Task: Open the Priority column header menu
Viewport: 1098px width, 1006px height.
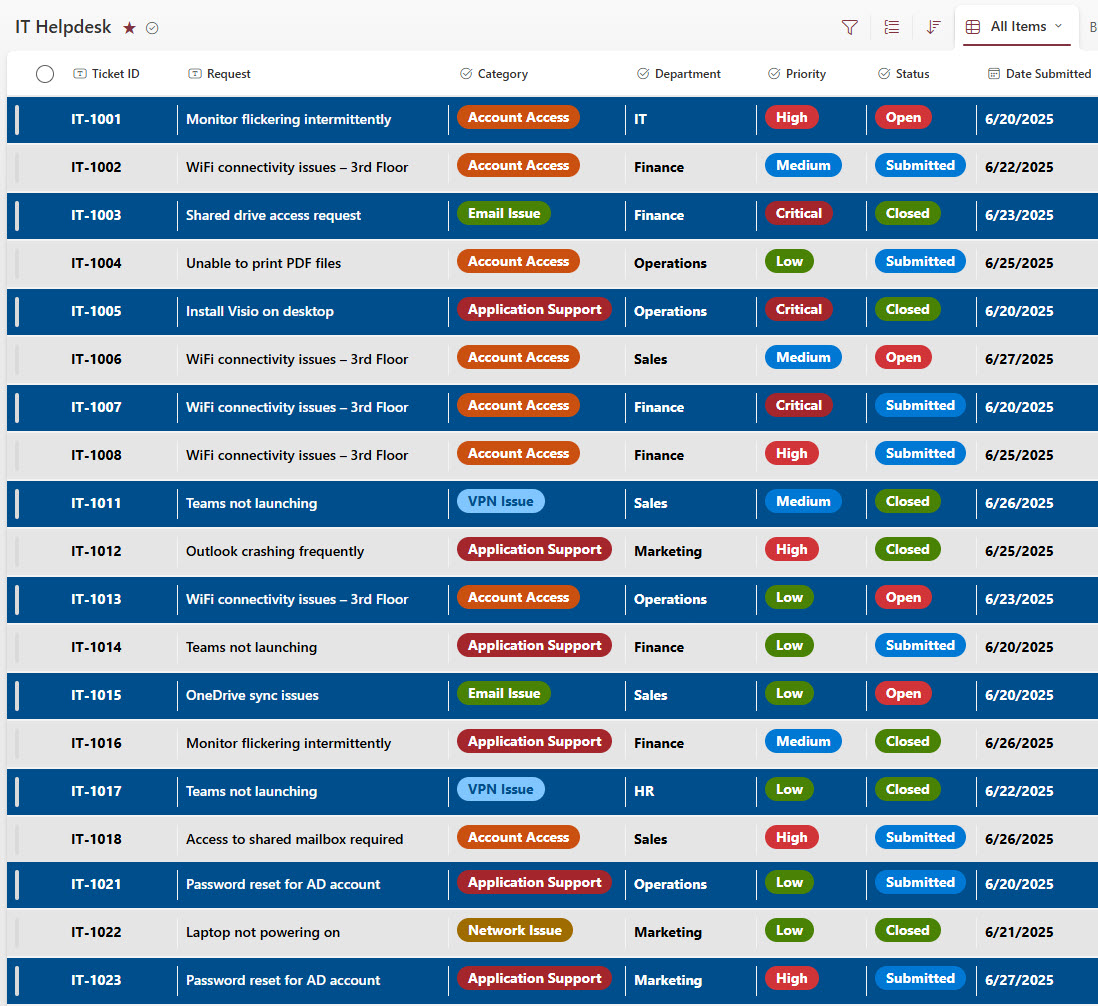Action: click(805, 74)
